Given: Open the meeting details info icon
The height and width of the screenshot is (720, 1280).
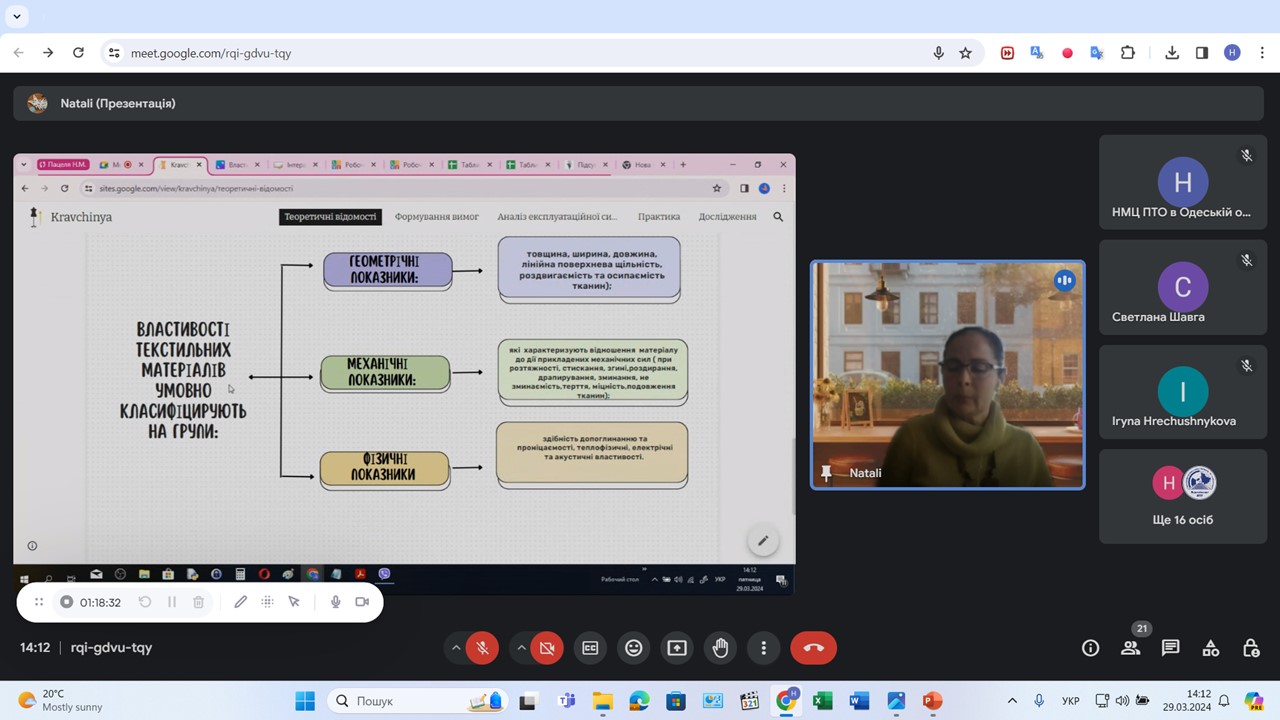Looking at the screenshot, I should (1090, 648).
